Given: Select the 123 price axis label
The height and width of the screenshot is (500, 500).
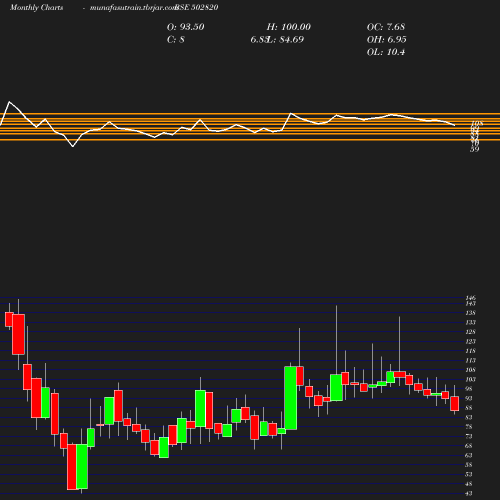Looking at the screenshot, I should 471,341.
